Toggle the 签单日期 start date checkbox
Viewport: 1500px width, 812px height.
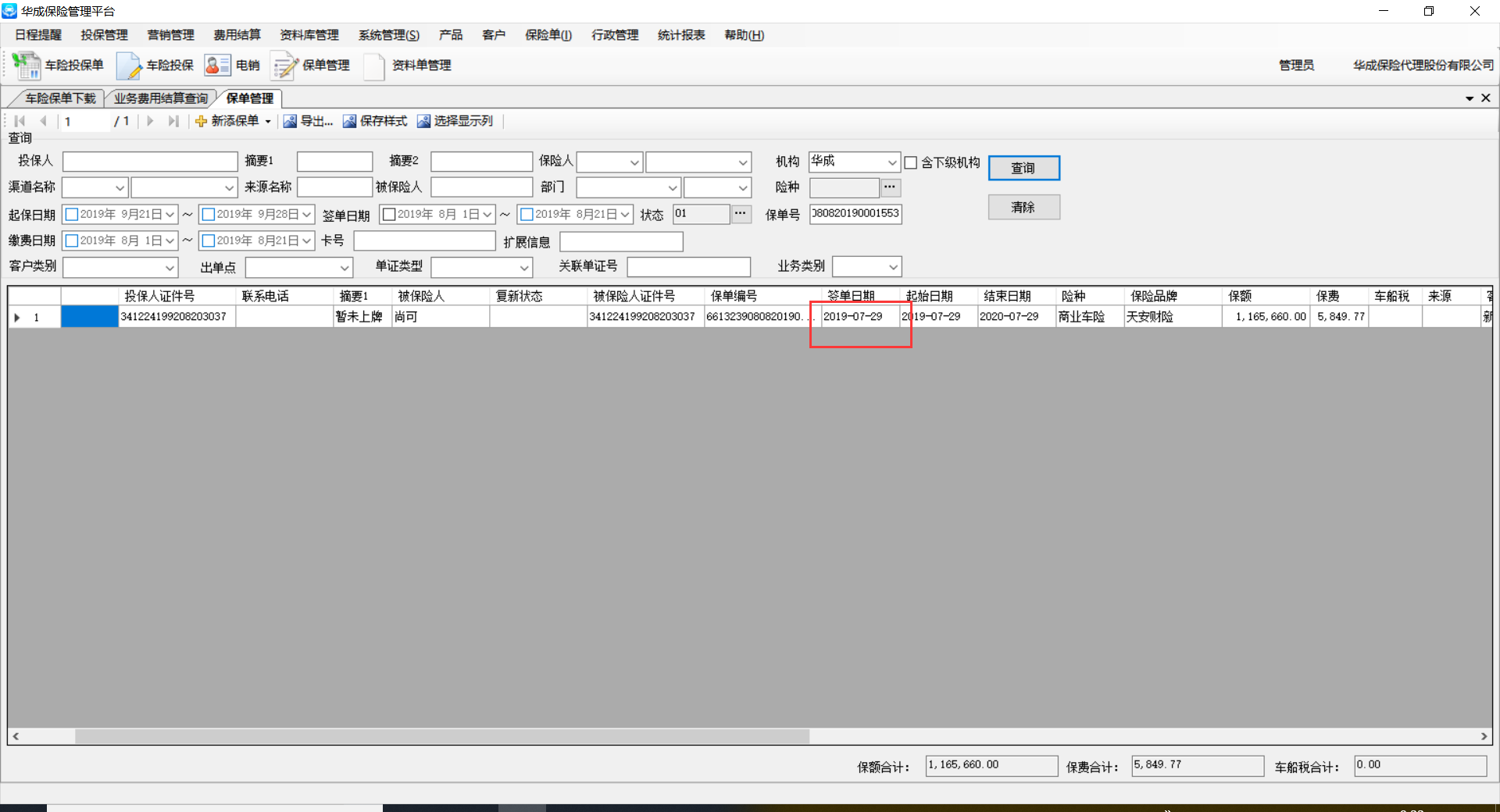coord(389,215)
